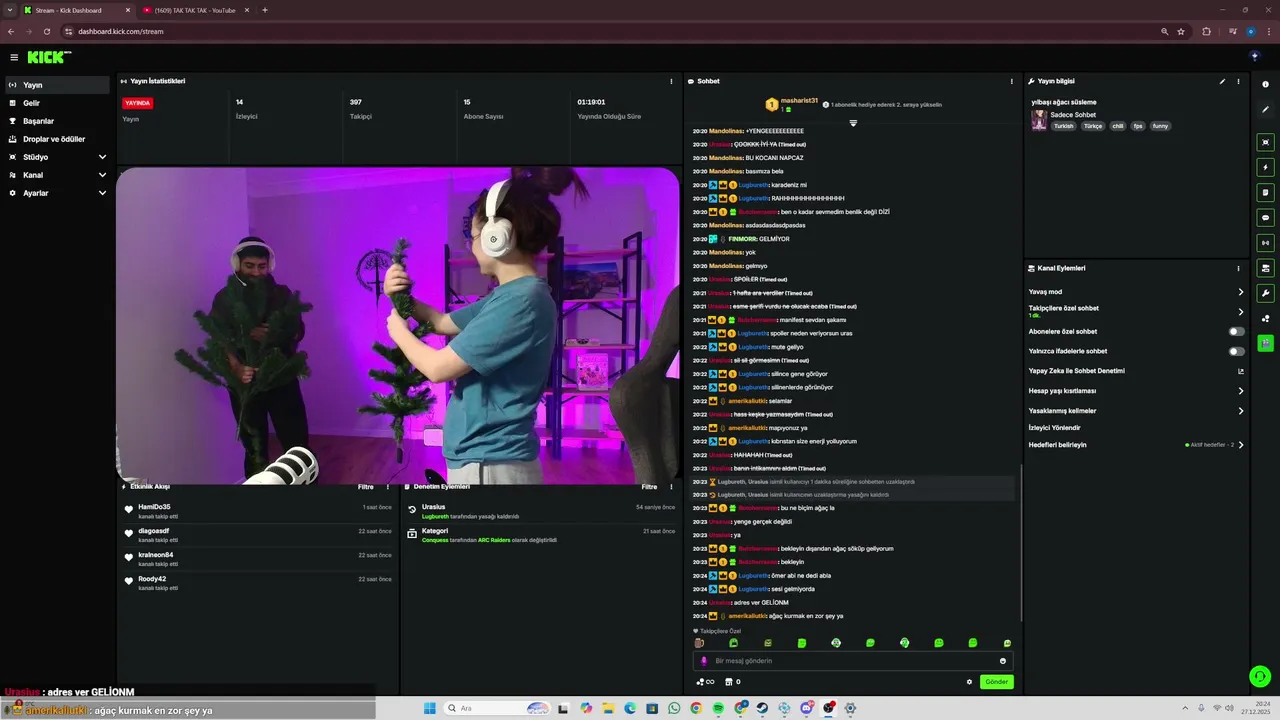This screenshot has width=1280, height=720.
Task: Open the Gelir page in the sidebar
Action: [57, 103]
